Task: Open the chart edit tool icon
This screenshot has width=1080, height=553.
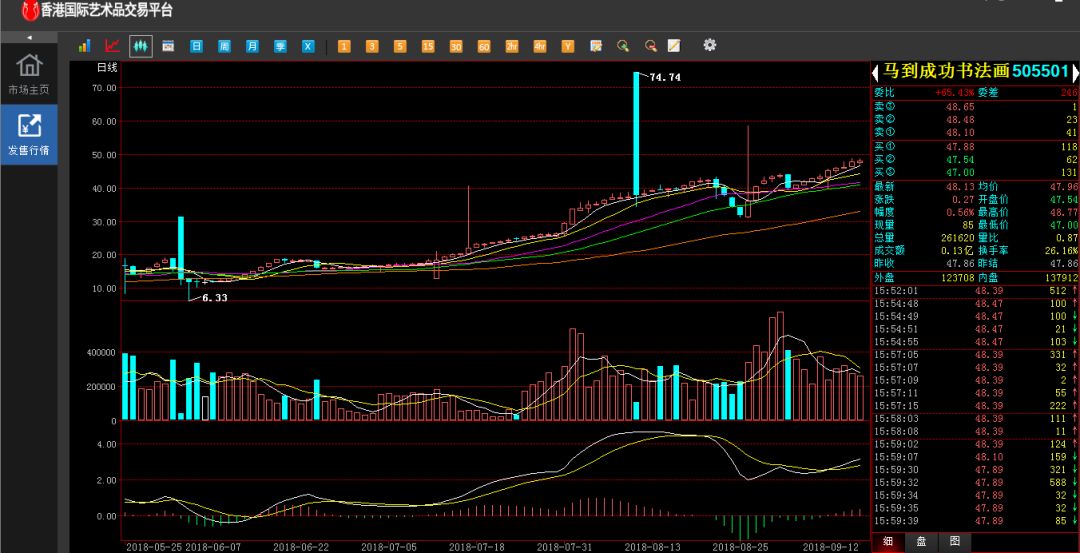Action: (596, 46)
